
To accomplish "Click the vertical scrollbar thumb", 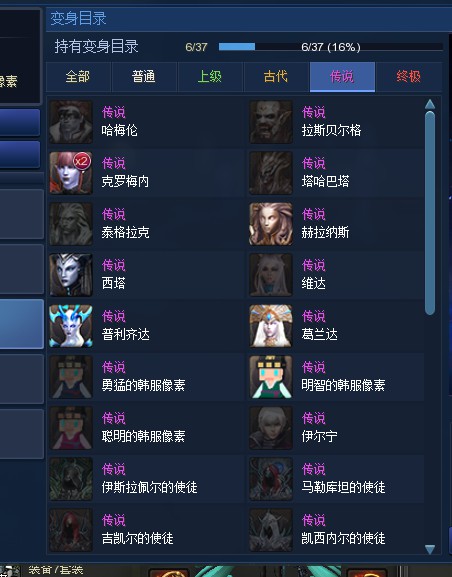I will click(430, 213).
